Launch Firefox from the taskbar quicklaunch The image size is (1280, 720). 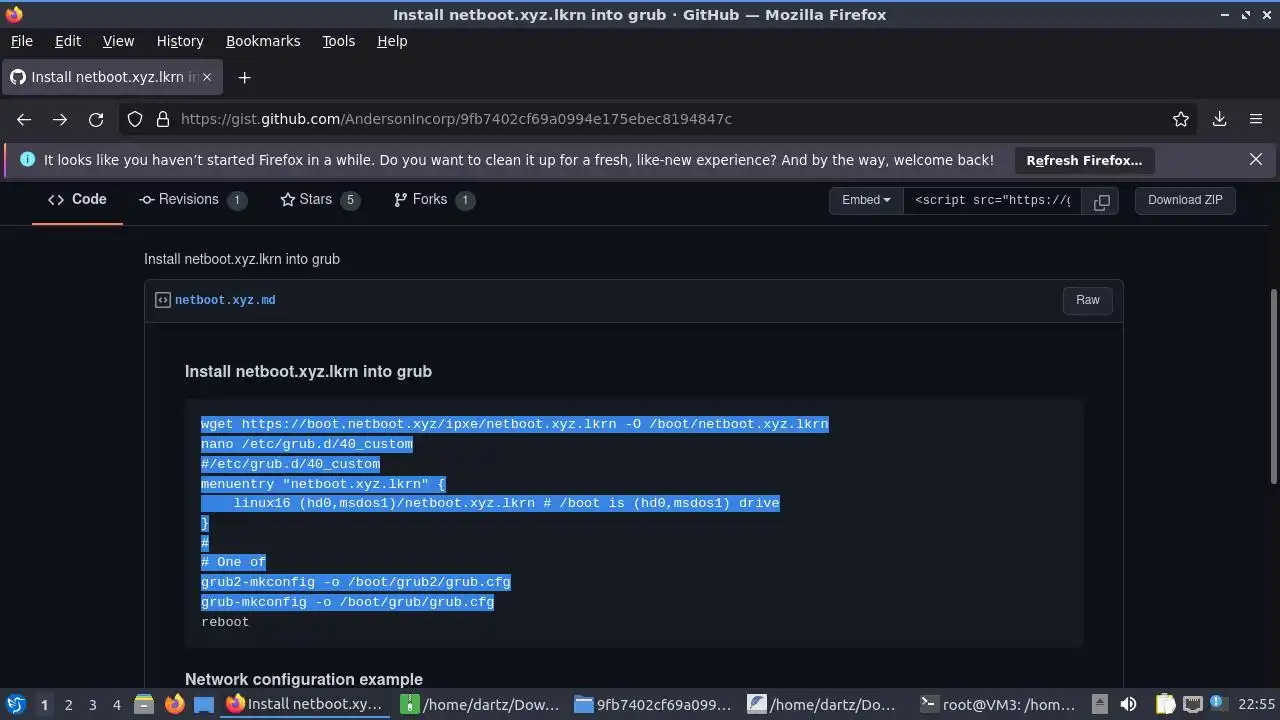point(174,704)
